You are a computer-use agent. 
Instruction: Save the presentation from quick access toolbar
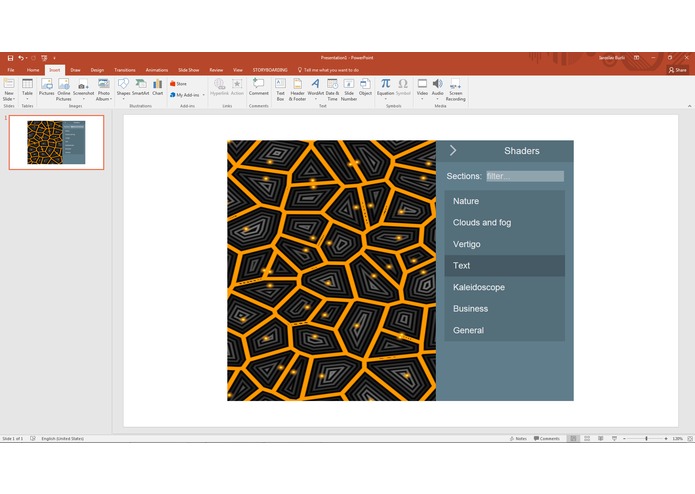click(x=10, y=58)
